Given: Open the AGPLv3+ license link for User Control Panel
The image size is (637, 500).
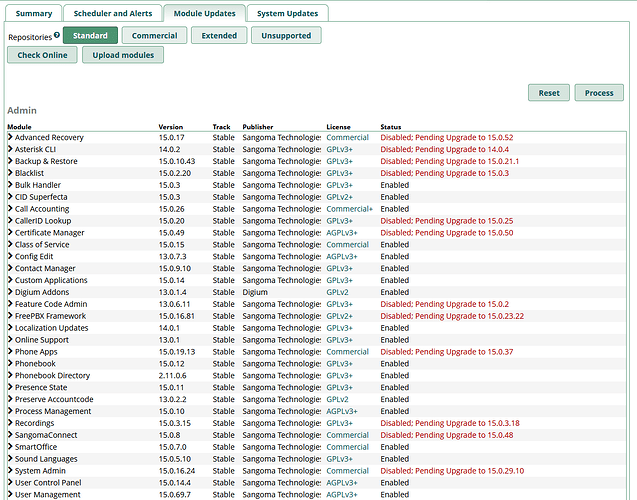Looking at the screenshot, I should tap(342, 483).
